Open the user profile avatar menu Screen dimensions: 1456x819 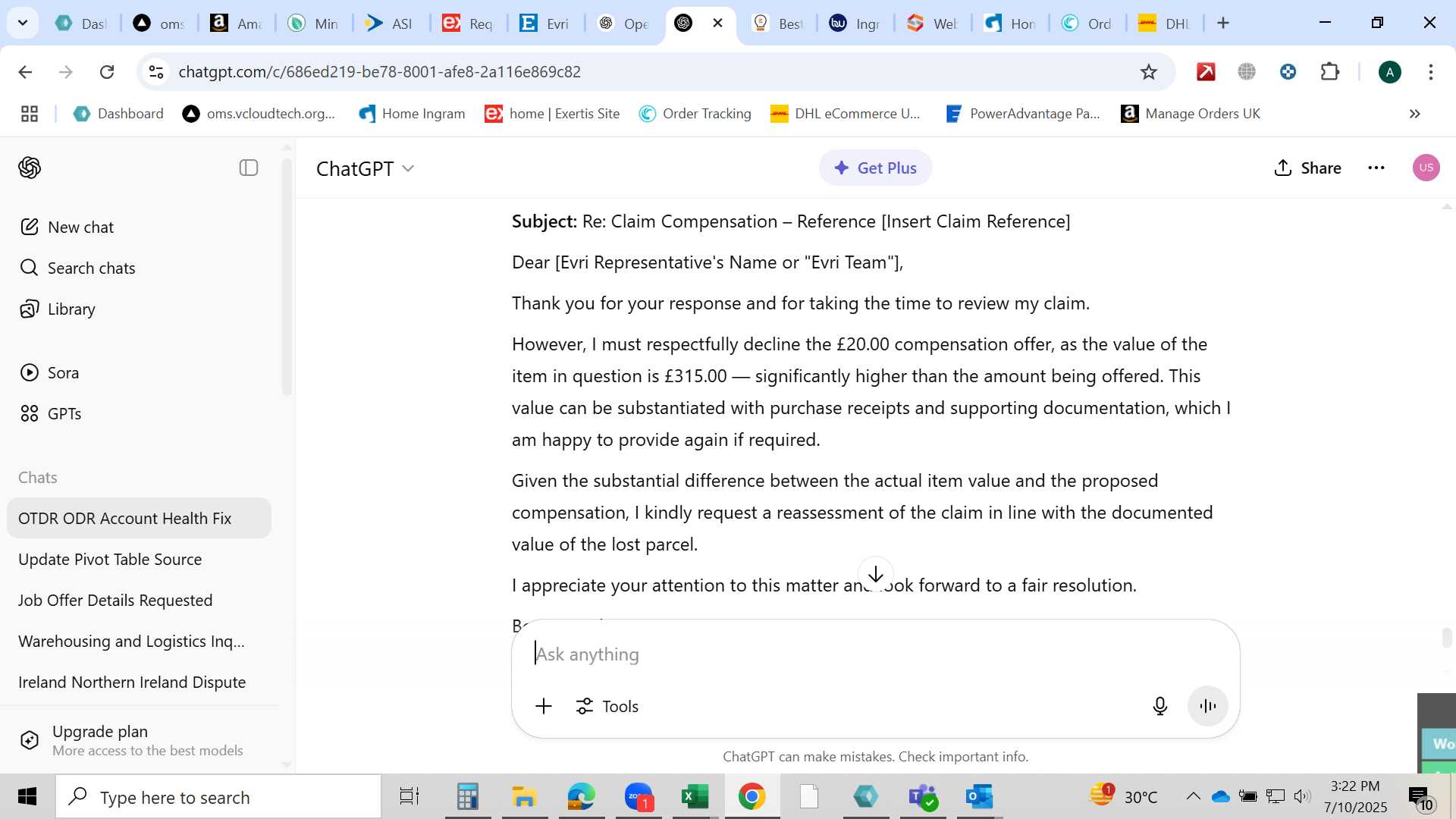click(x=1426, y=168)
